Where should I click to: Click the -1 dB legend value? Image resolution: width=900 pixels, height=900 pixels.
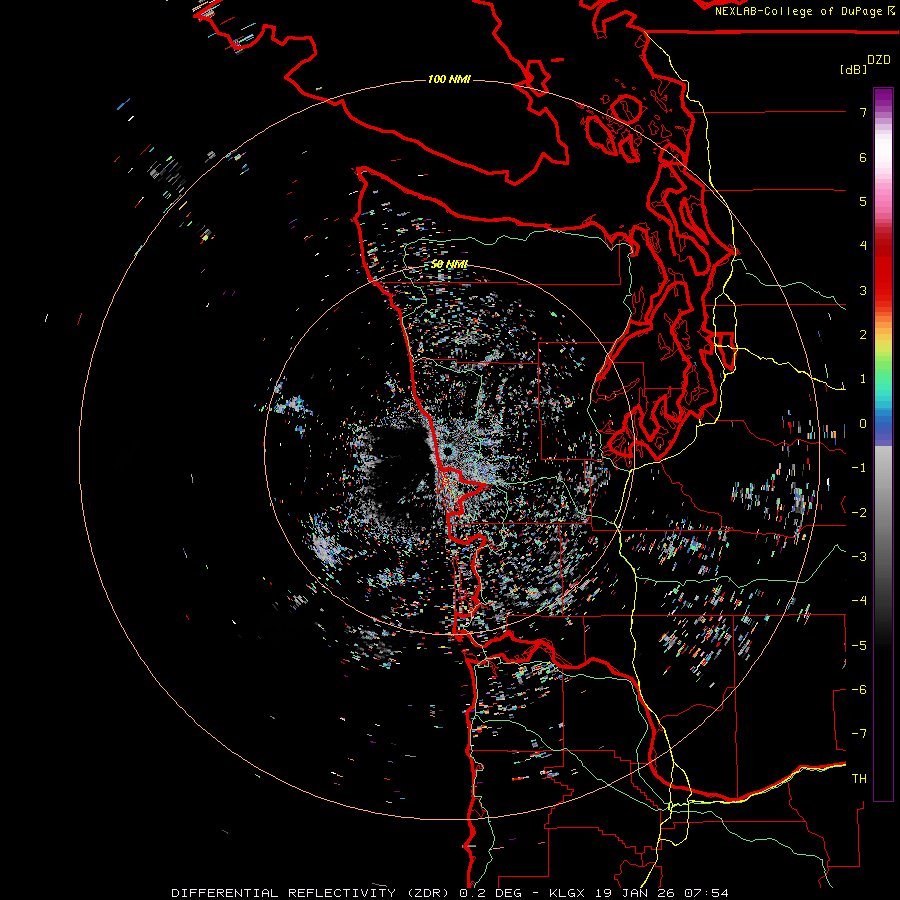point(859,468)
